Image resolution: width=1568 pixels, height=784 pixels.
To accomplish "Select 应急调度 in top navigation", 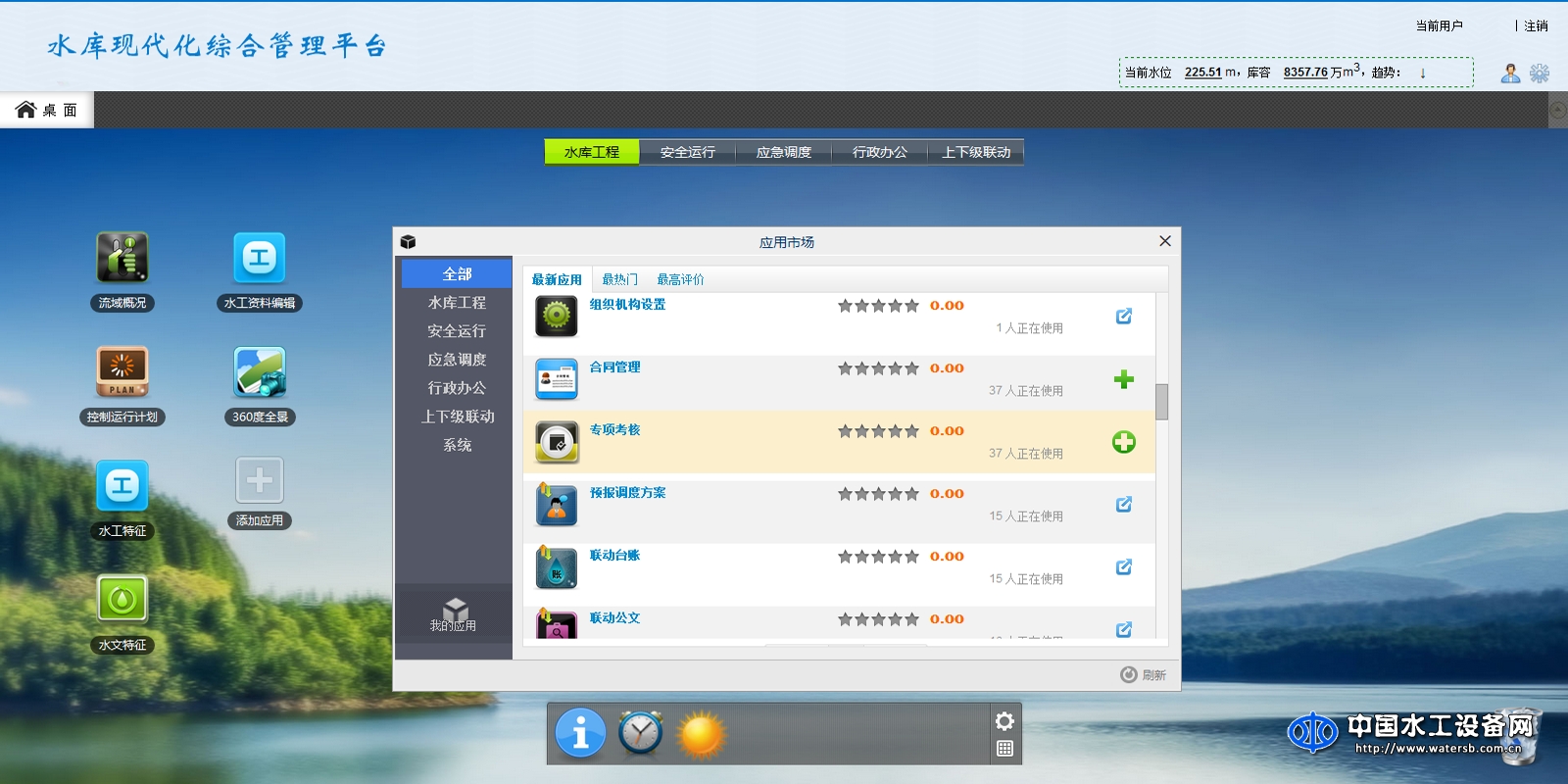I will click(x=783, y=152).
